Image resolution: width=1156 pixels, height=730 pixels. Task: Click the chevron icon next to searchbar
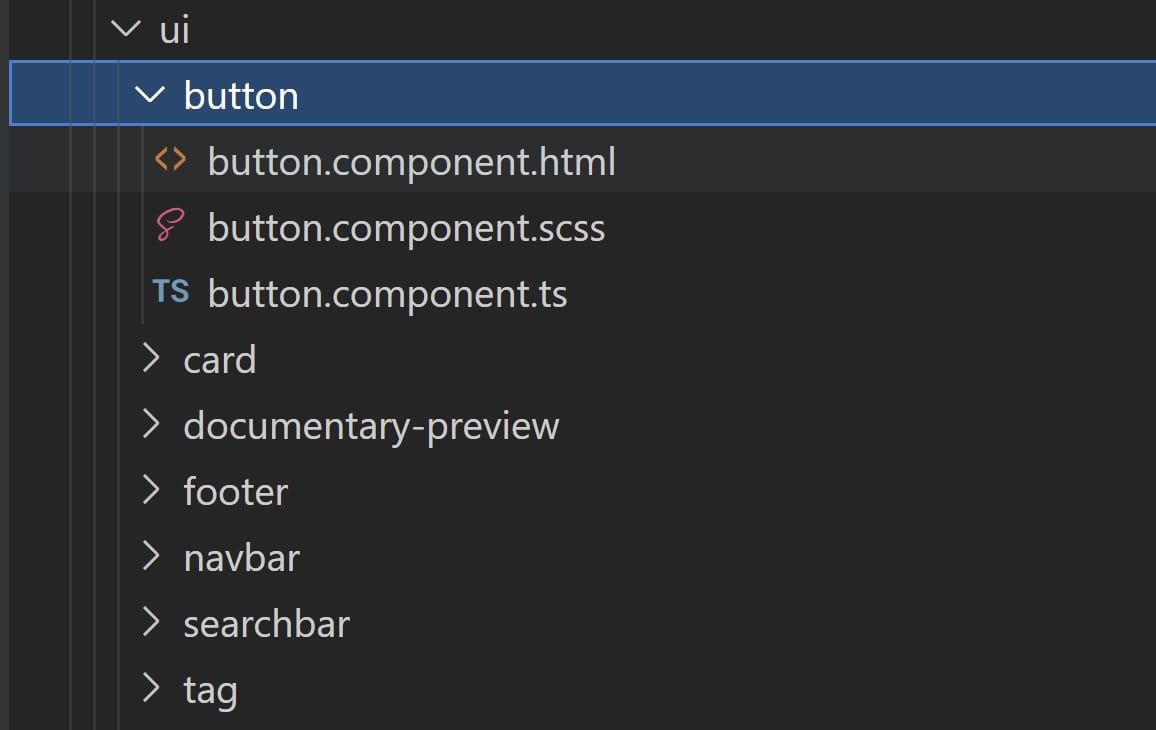click(152, 623)
